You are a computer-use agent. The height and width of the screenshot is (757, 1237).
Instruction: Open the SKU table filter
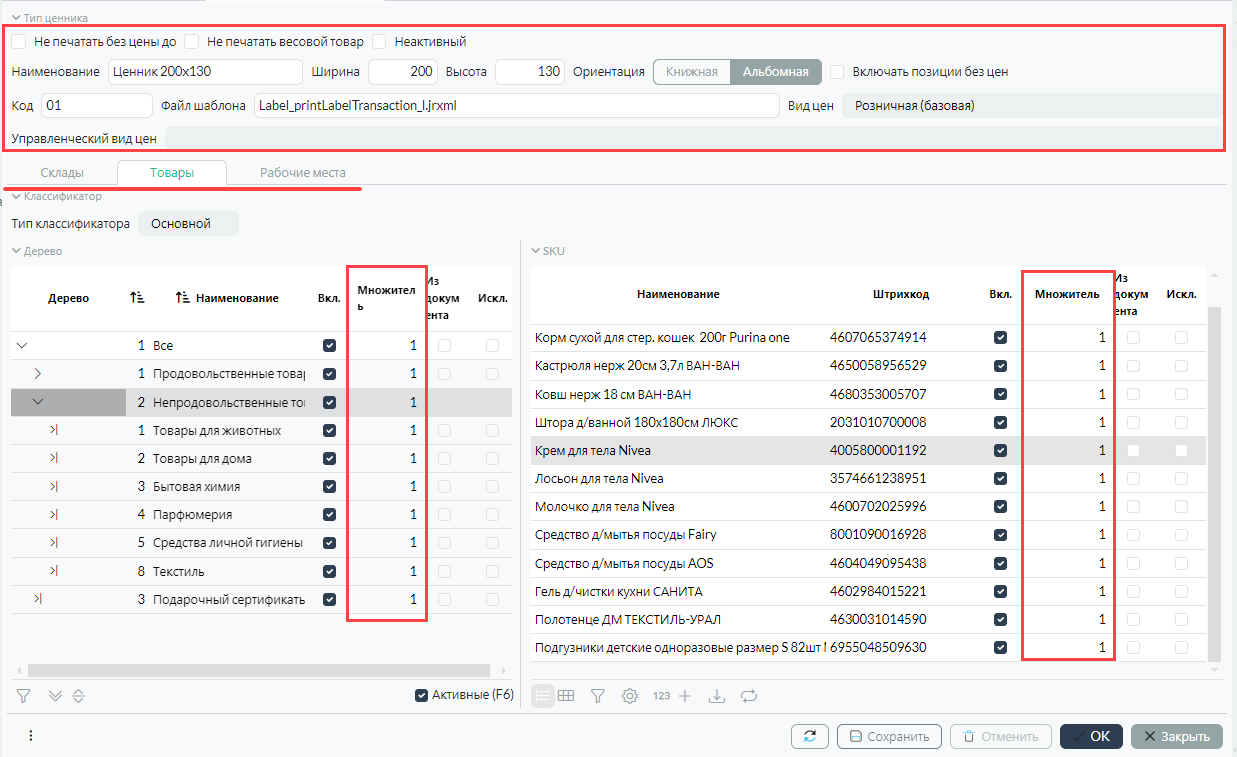coord(598,696)
